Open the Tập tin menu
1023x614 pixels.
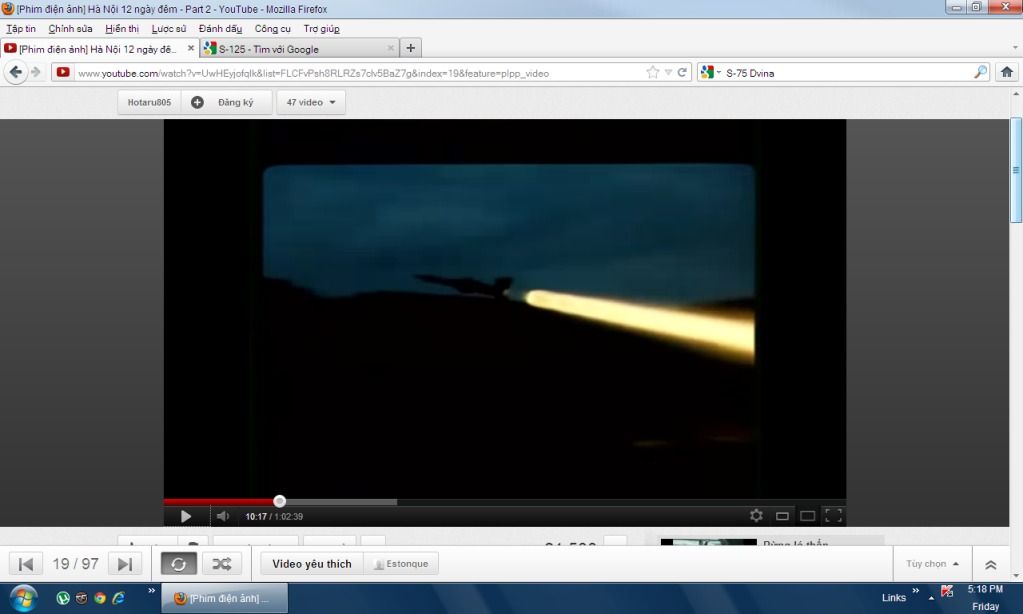coord(21,29)
